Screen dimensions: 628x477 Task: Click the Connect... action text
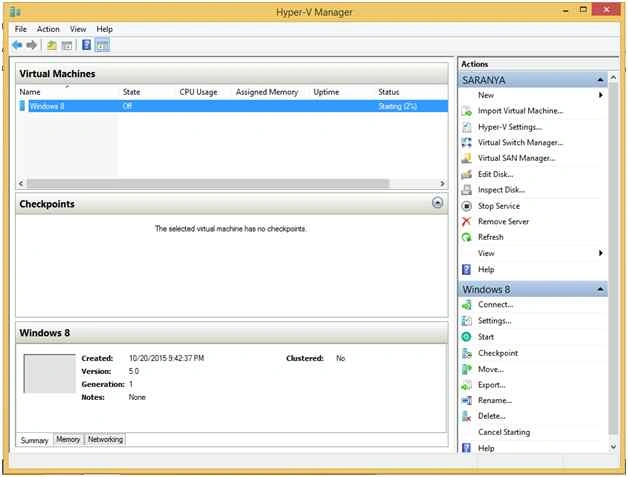click(495, 305)
